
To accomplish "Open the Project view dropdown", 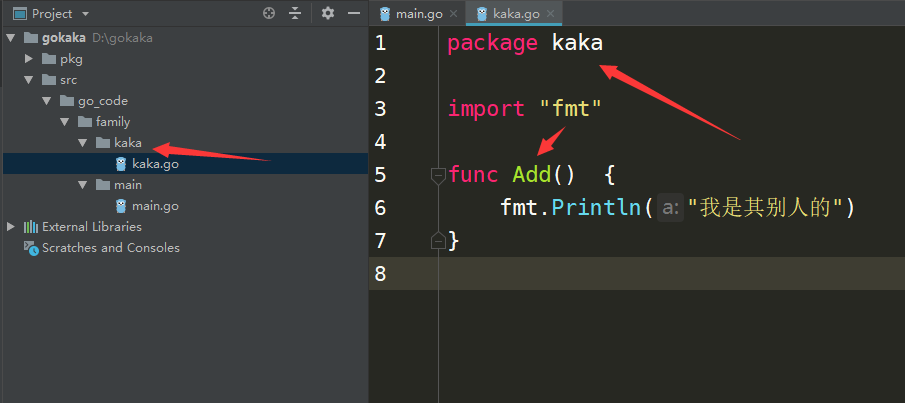I will coord(85,14).
